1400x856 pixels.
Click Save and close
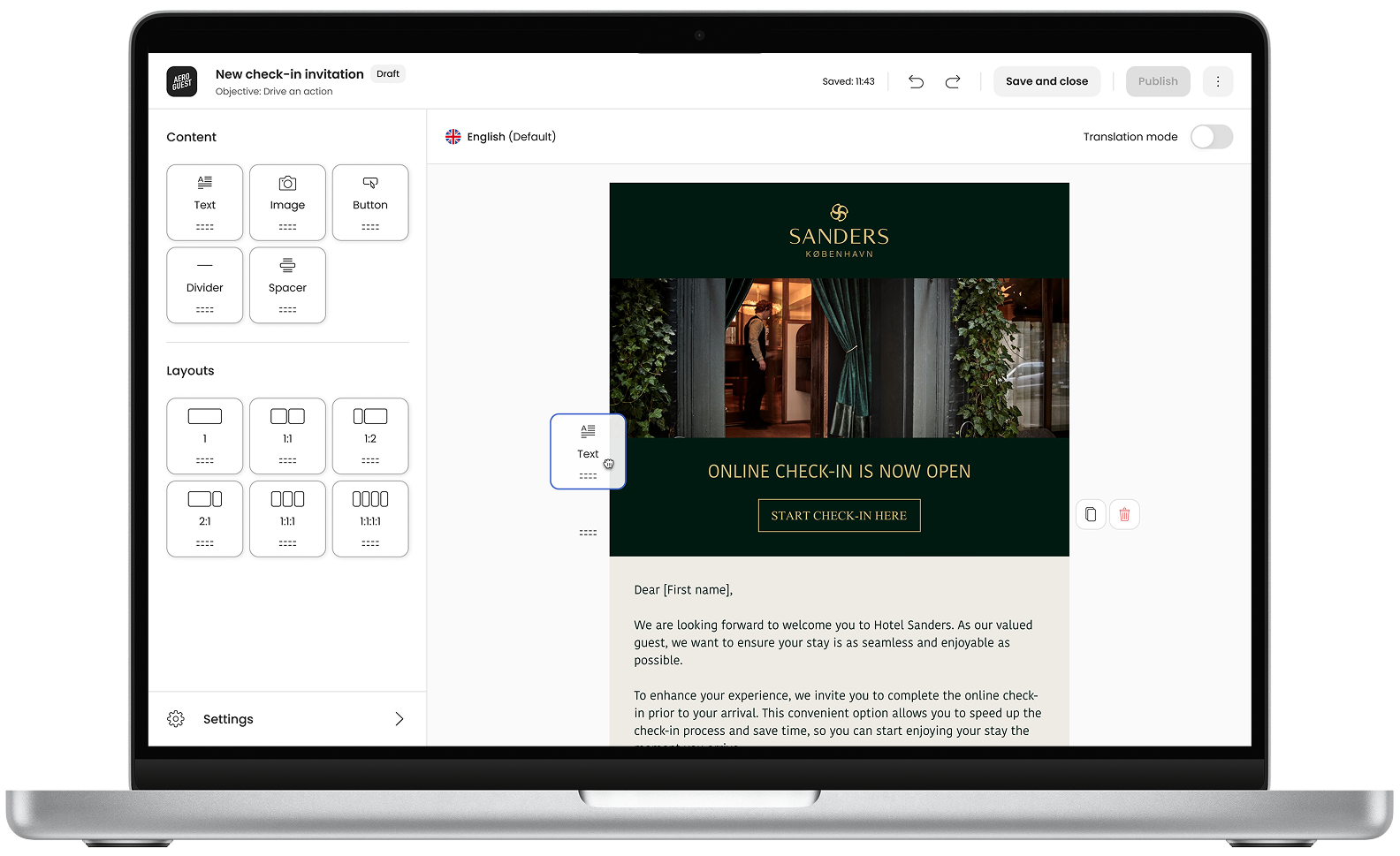click(x=1046, y=81)
